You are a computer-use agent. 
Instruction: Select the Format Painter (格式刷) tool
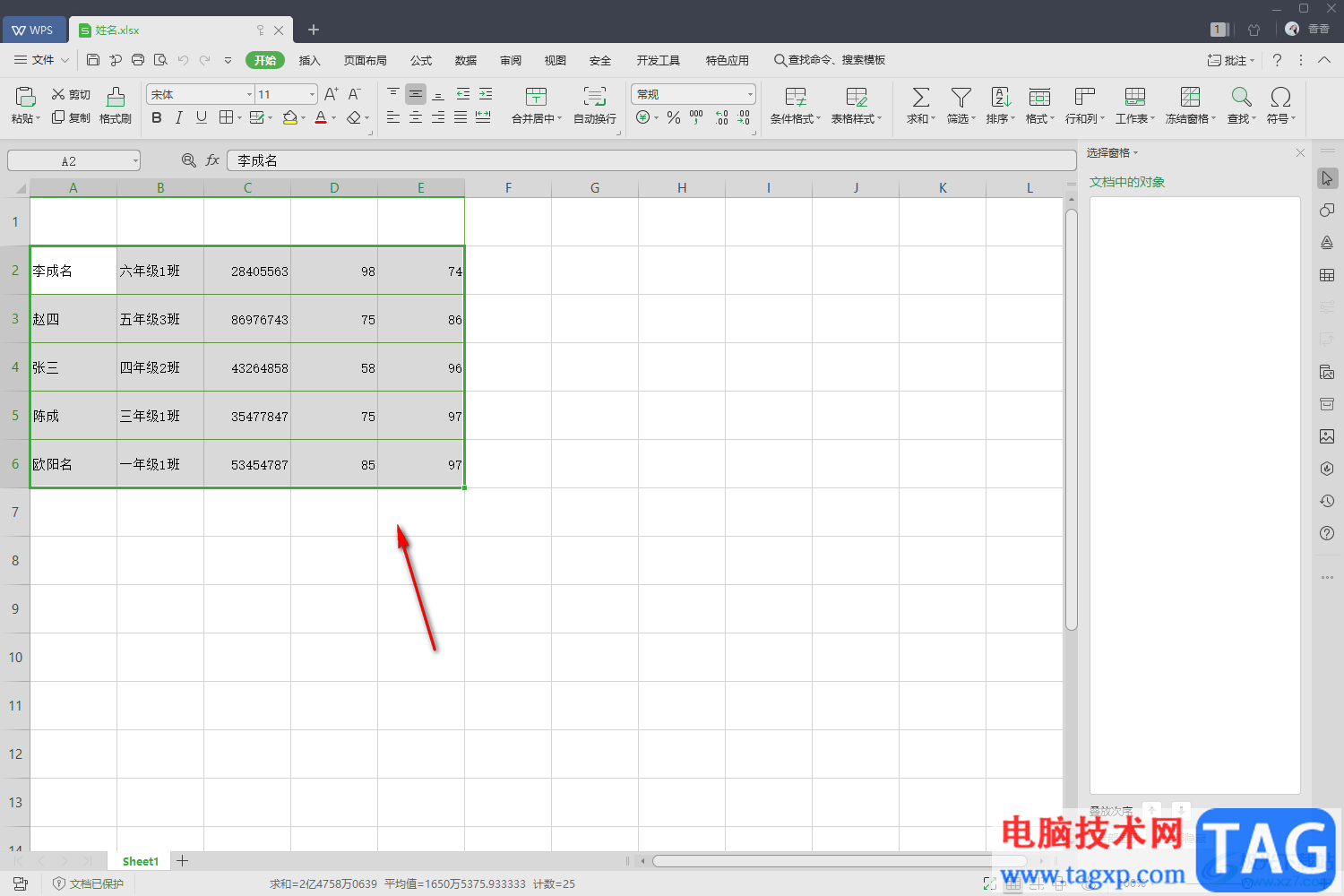tap(116, 105)
